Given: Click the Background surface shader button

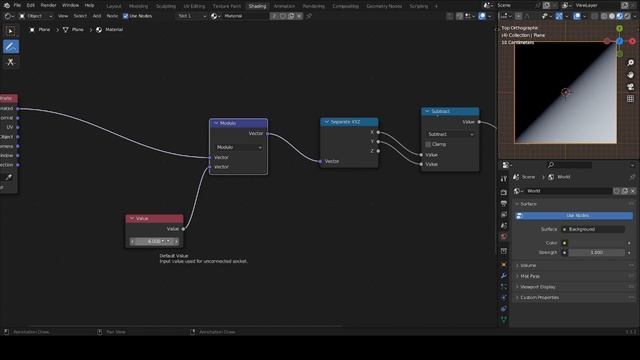Looking at the screenshot, I should 593,229.
